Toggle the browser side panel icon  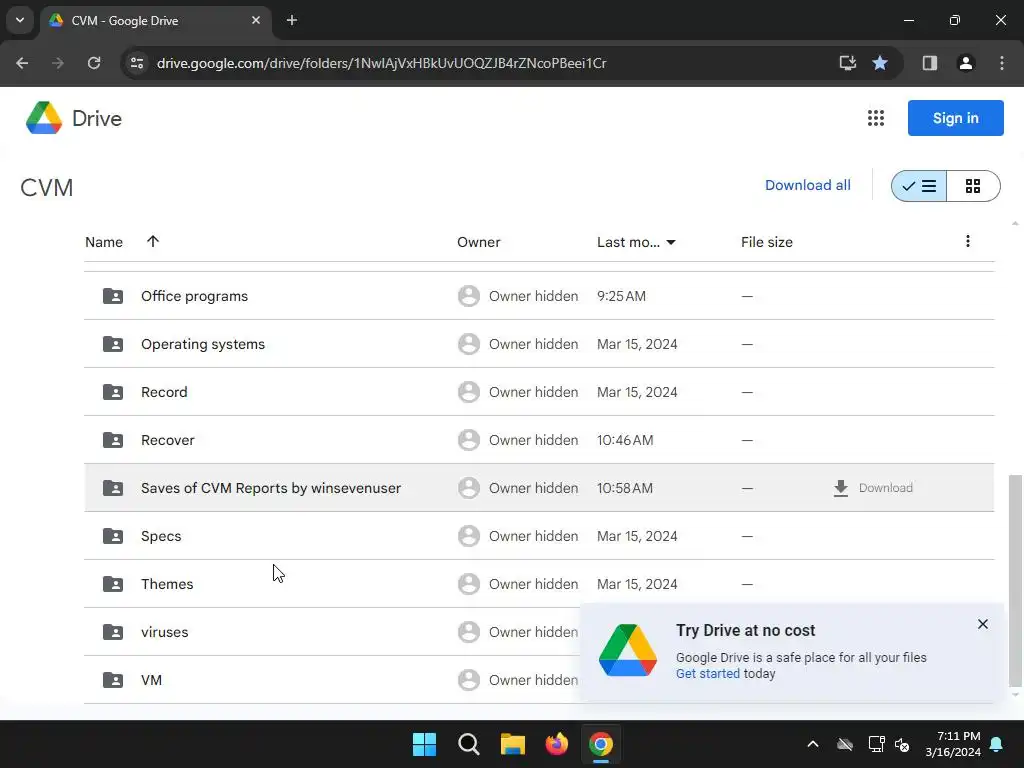(930, 63)
